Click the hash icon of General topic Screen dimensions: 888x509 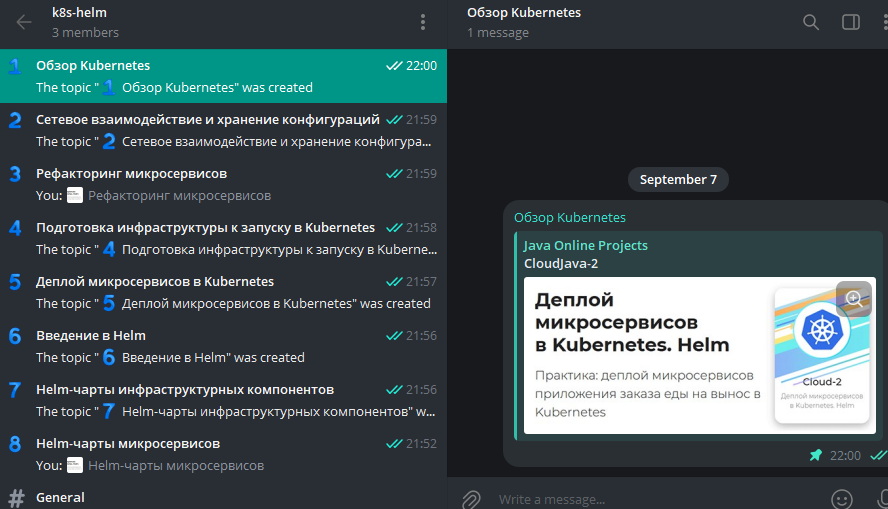(x=16, y=498)
